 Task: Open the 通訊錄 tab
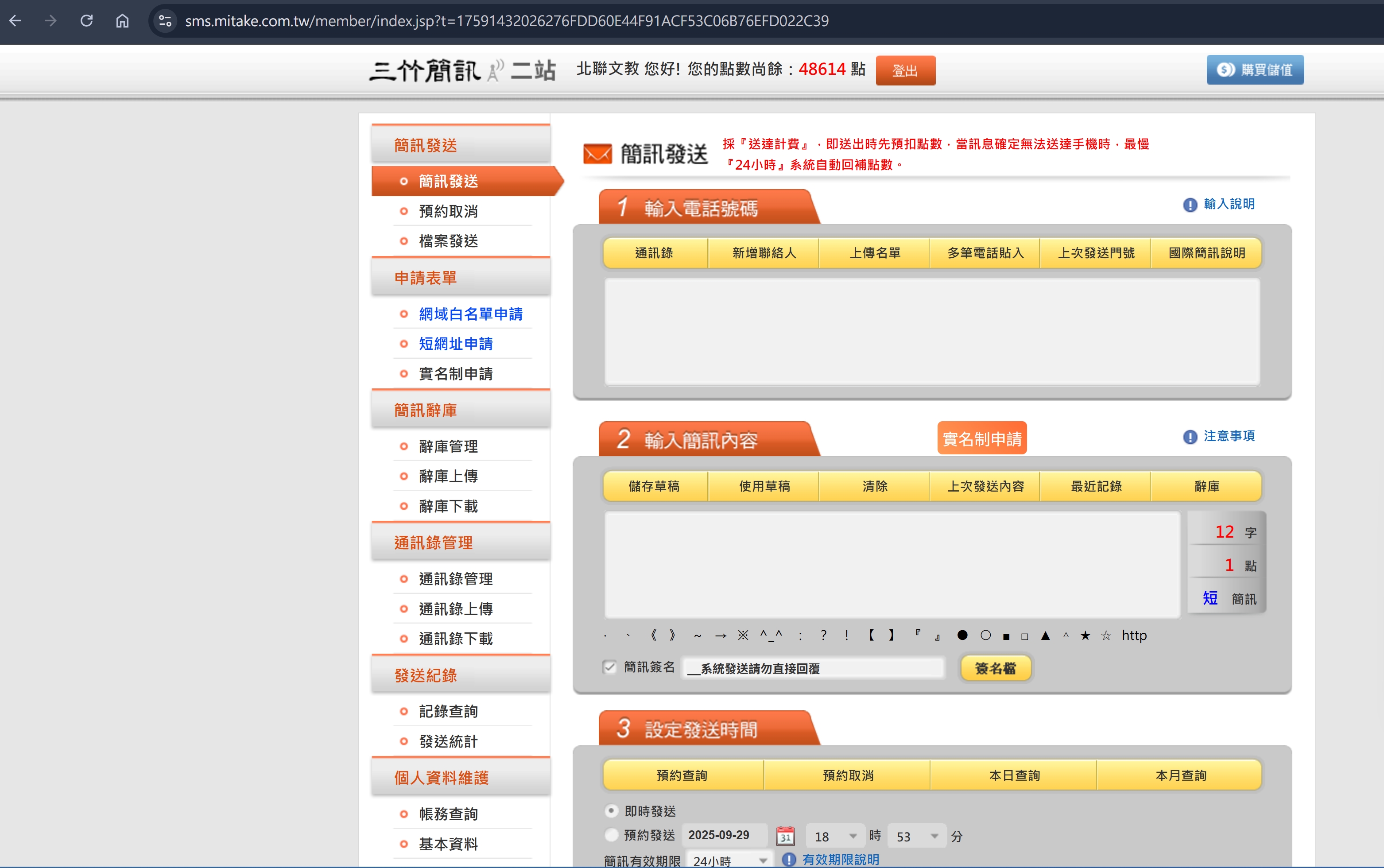(x=655, y=252)
